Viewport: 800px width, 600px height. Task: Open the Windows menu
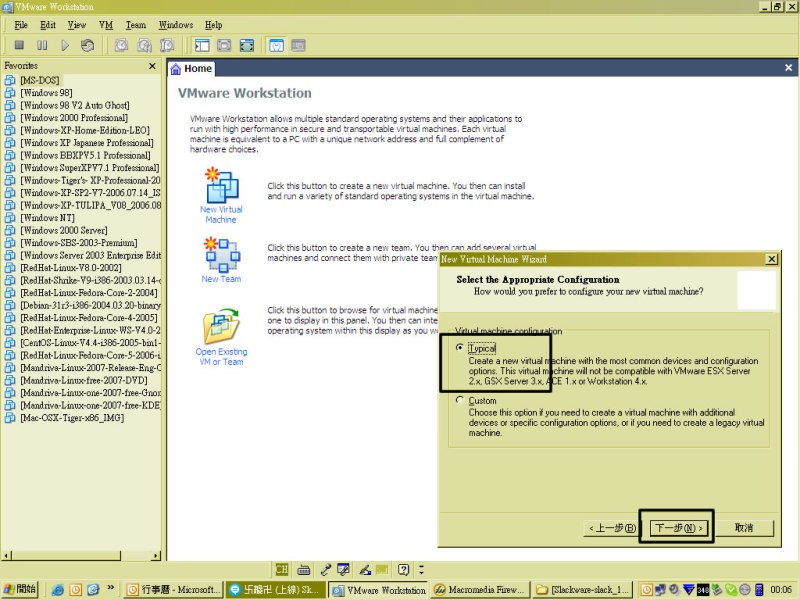(x=176, y=24)
